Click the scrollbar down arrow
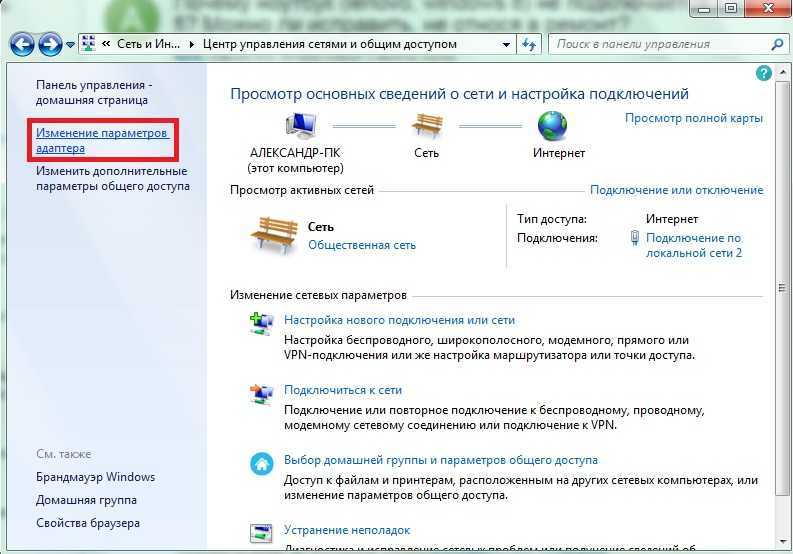793x554 pixels. (x=782, y=542)
